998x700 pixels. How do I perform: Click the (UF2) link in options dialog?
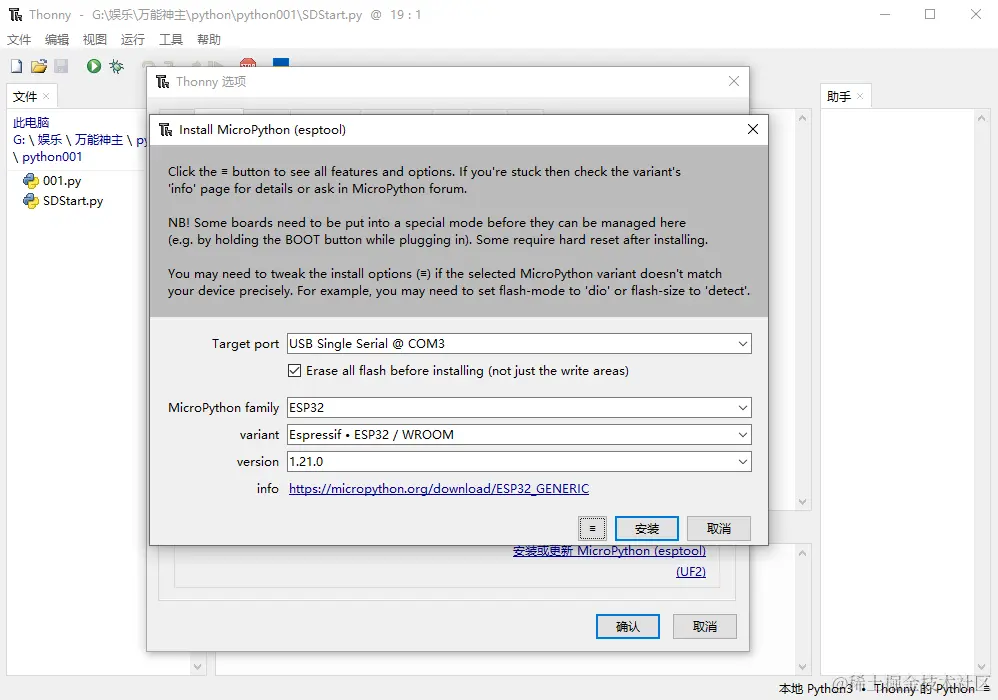691,571
